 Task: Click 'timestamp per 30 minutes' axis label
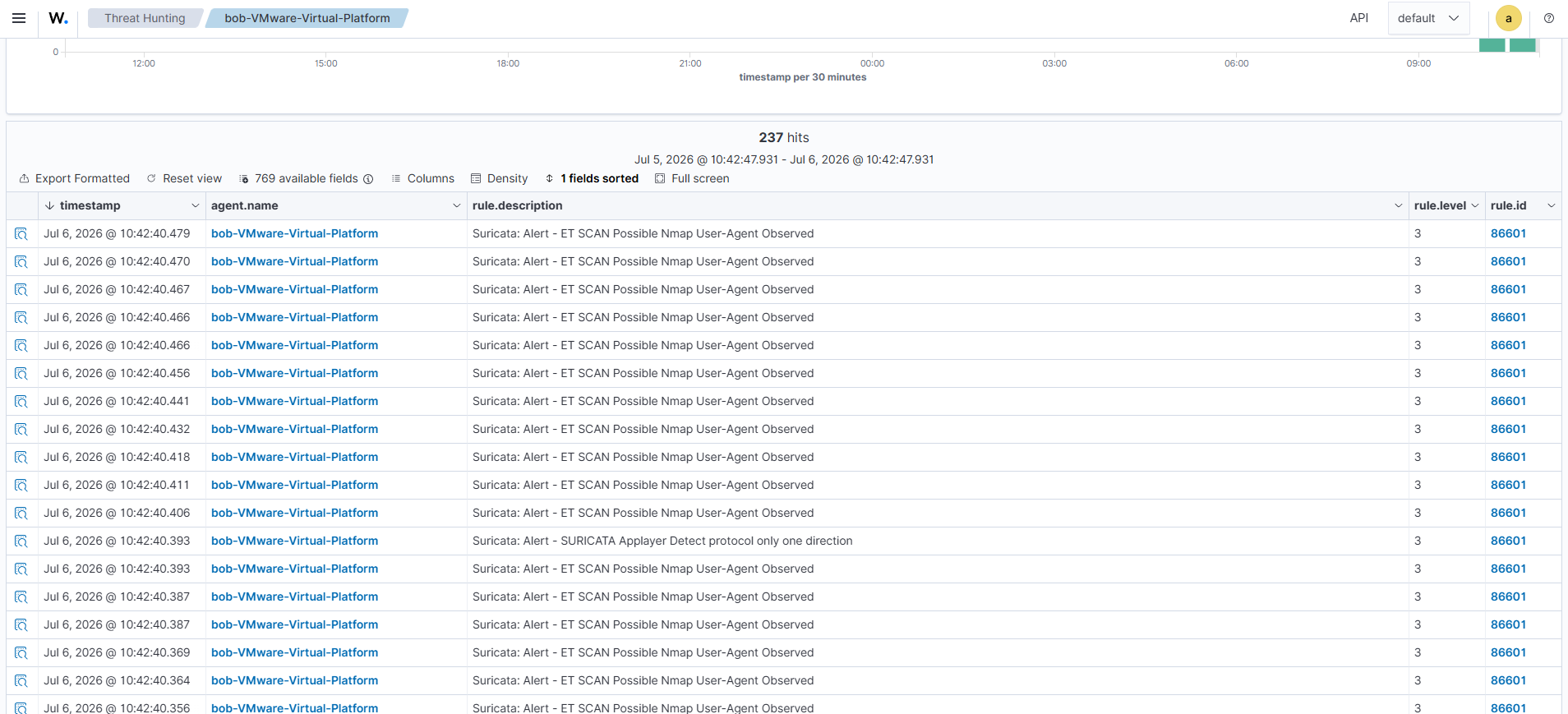[x=803, y=77]
